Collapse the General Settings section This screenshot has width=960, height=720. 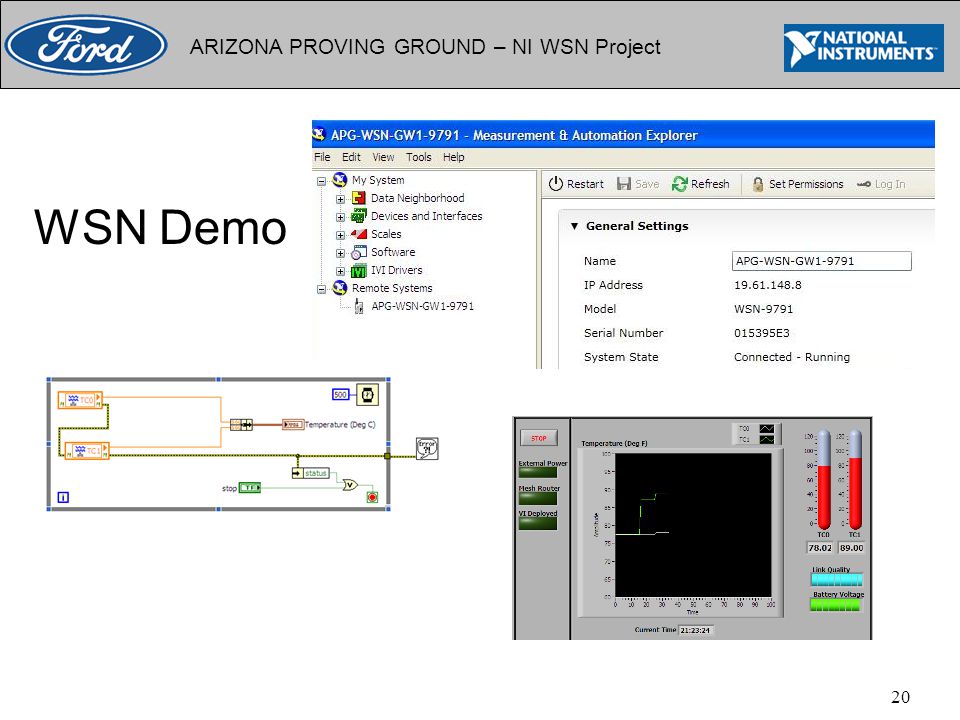(x=574, y=226)
